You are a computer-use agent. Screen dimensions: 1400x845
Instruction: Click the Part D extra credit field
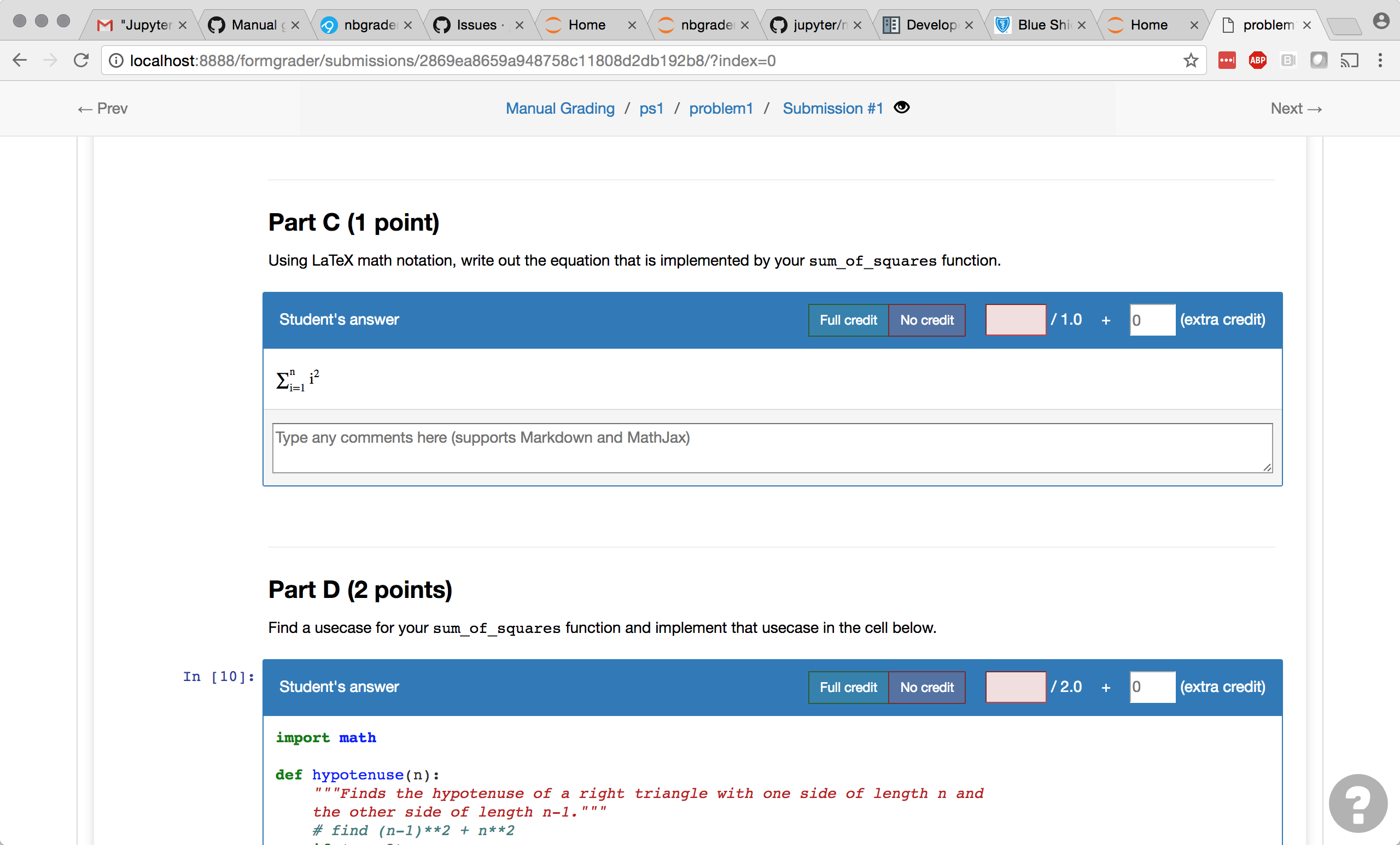click(1152, 686)
